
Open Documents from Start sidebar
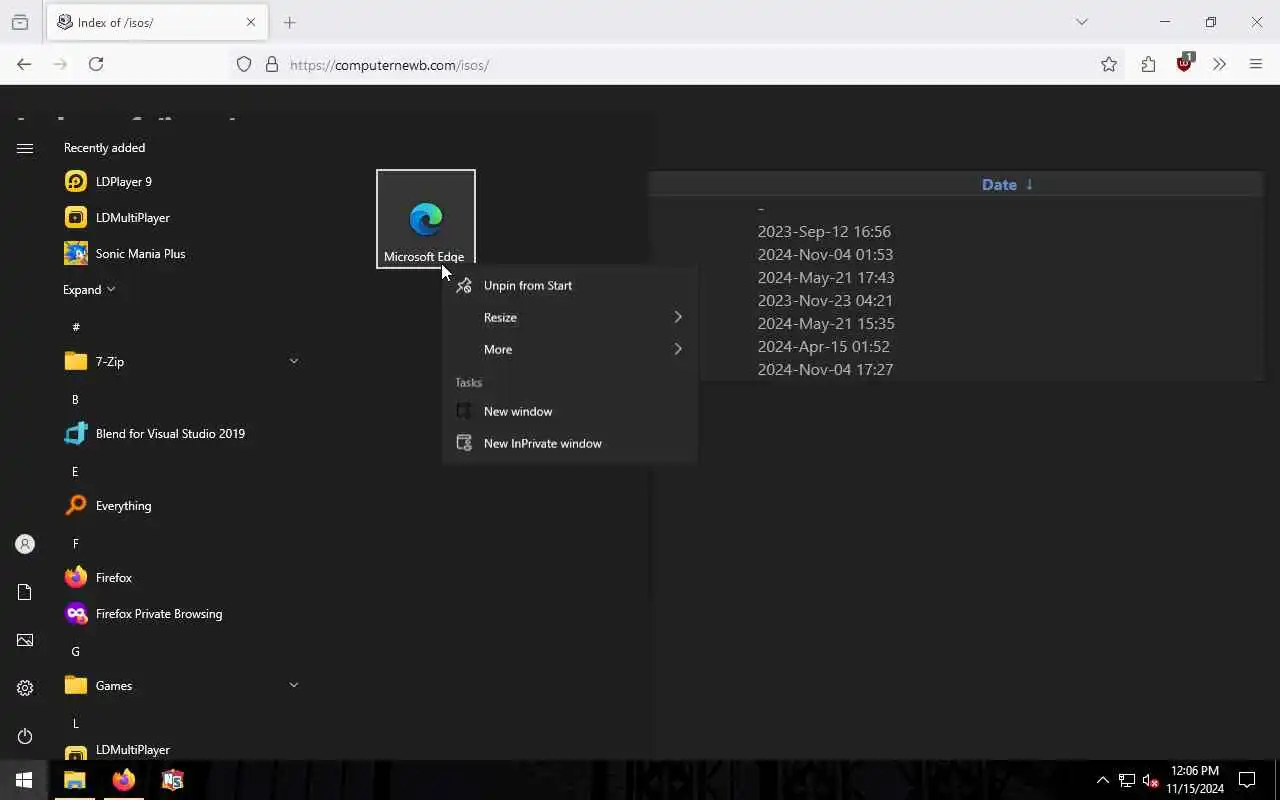pyautogui.click(x=25, y=592)
